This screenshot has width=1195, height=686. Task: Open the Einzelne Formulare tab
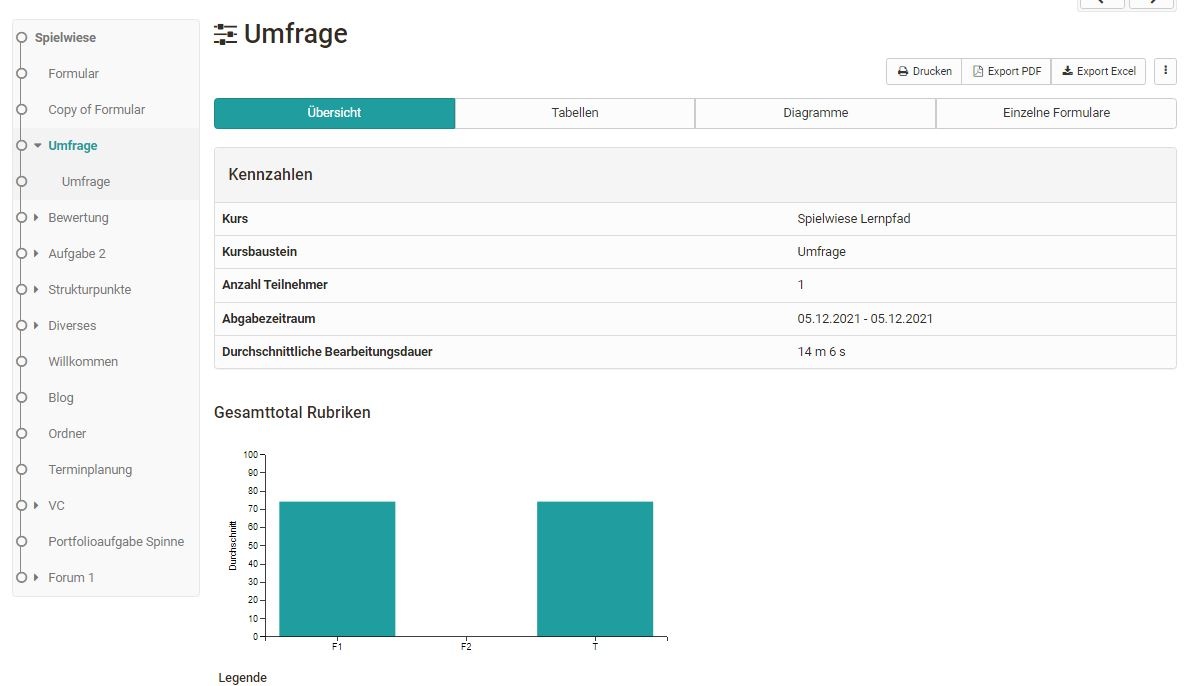(x=1055, y=113)
